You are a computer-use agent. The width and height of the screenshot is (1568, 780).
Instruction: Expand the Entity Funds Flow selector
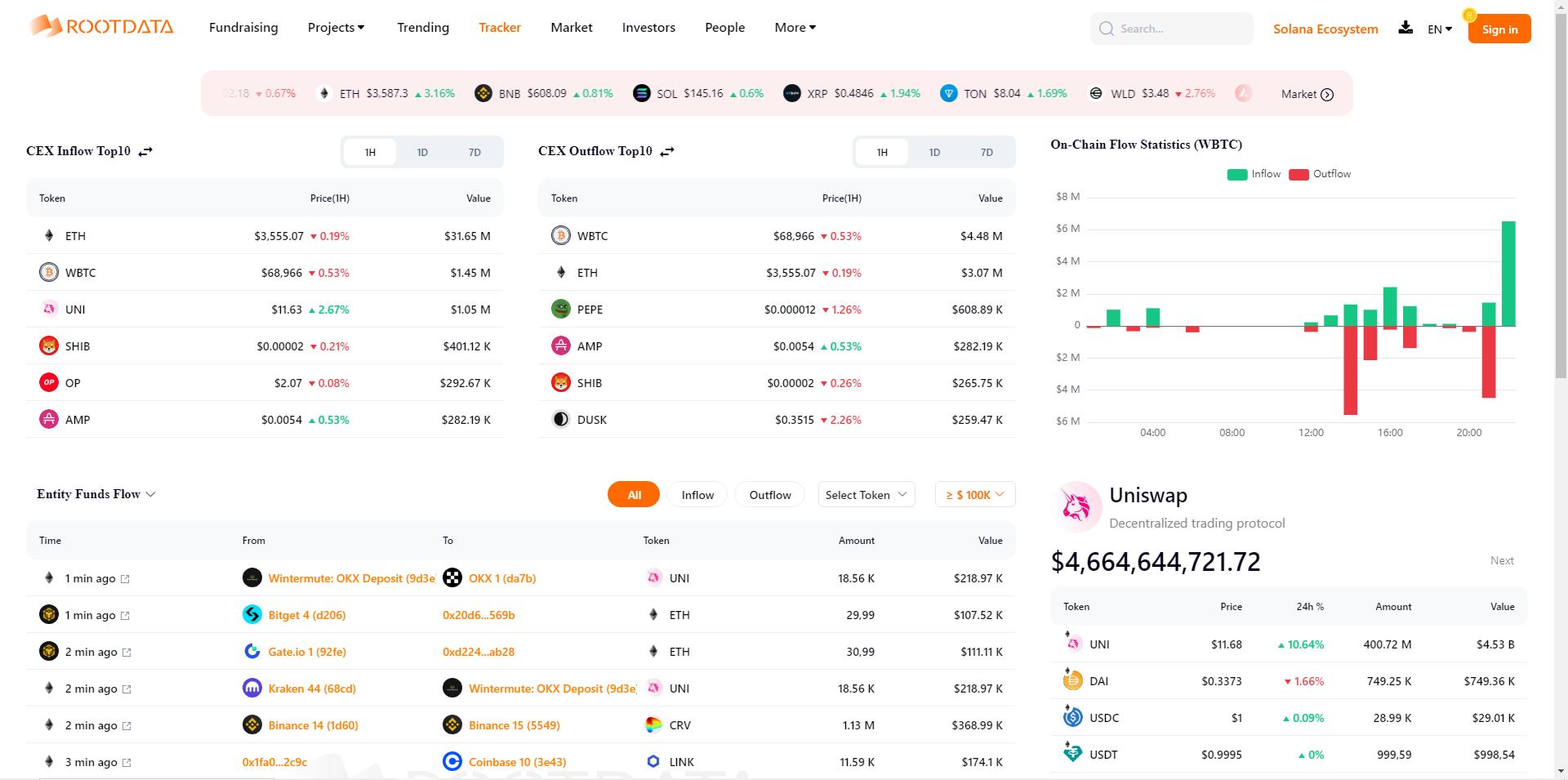[96, 493]
